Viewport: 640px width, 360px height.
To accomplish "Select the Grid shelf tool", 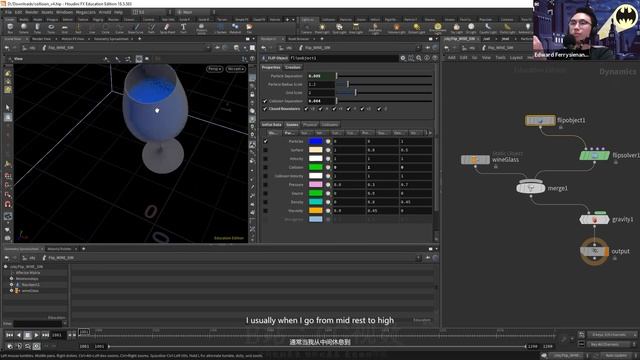I will [x=64, y=28].
